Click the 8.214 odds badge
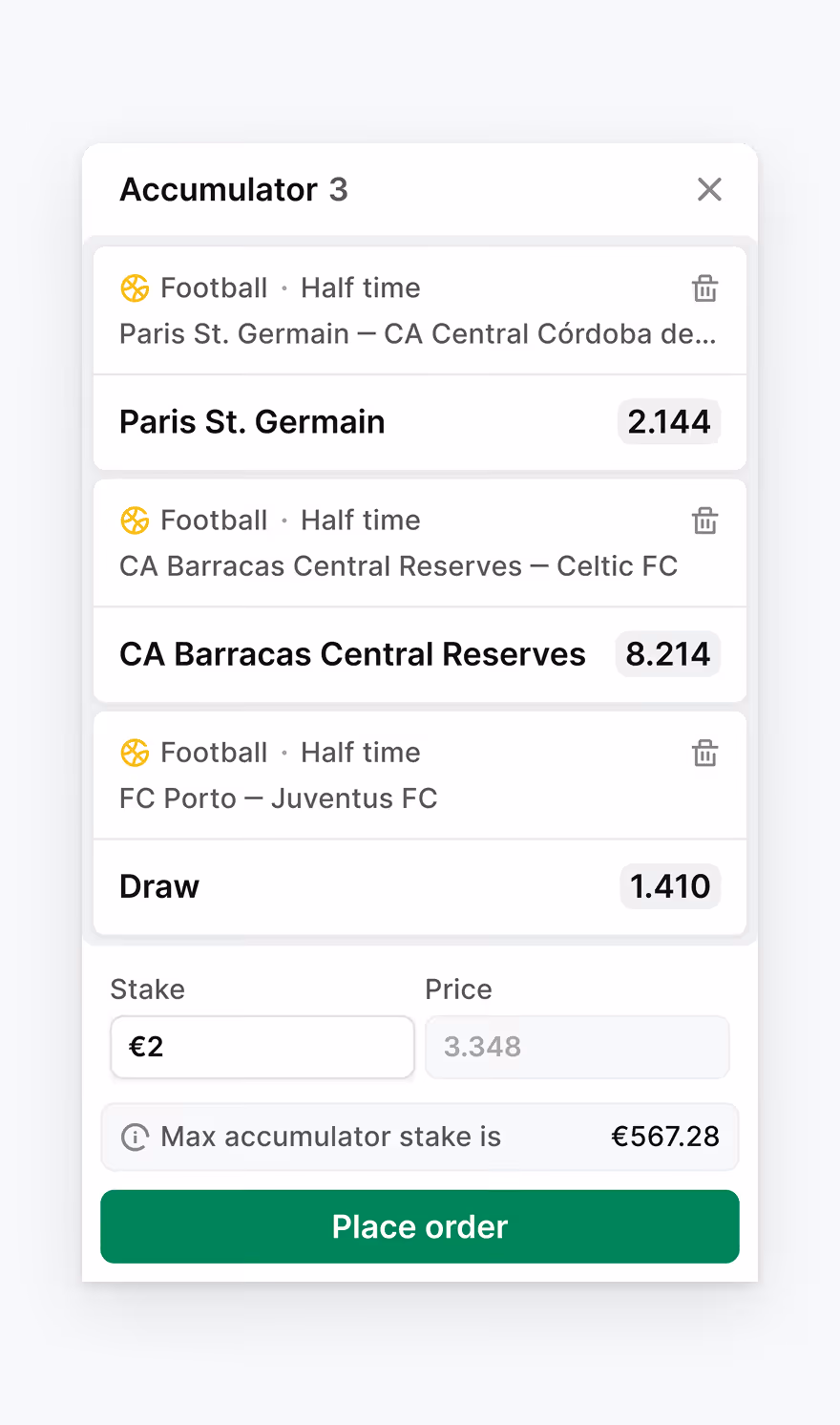The image size is (840, 1425). 667,654
